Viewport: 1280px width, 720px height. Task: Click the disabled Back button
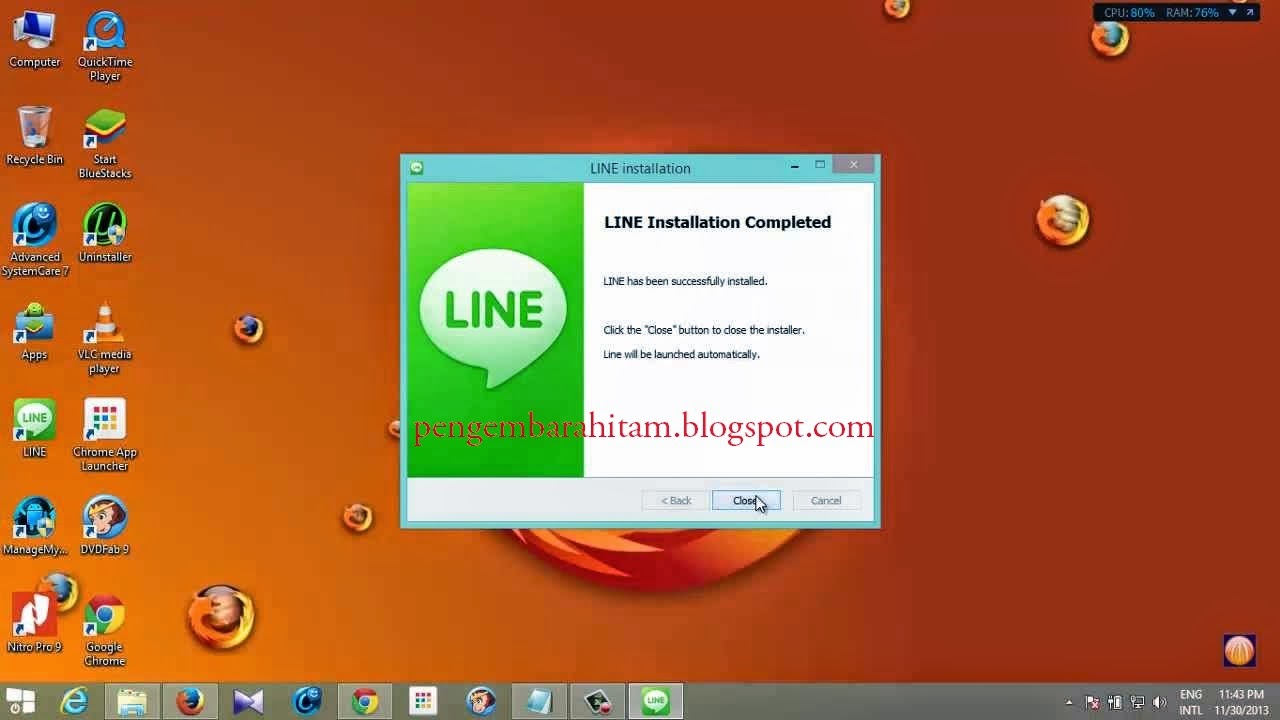676,501
